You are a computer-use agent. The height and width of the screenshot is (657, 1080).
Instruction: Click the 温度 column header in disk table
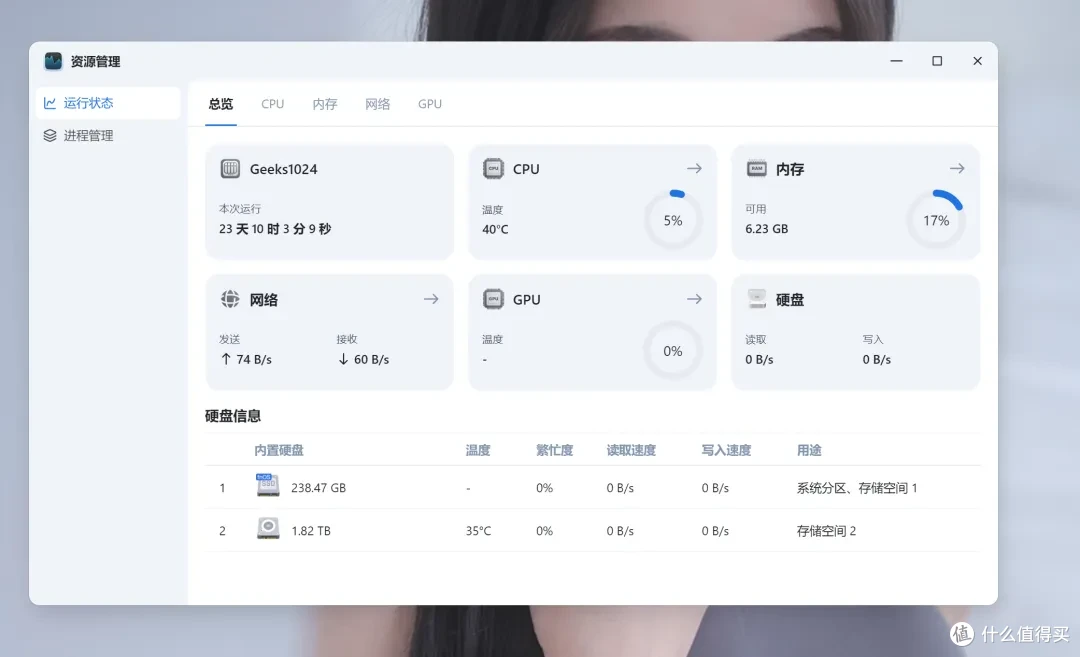[x=478, y=450]
